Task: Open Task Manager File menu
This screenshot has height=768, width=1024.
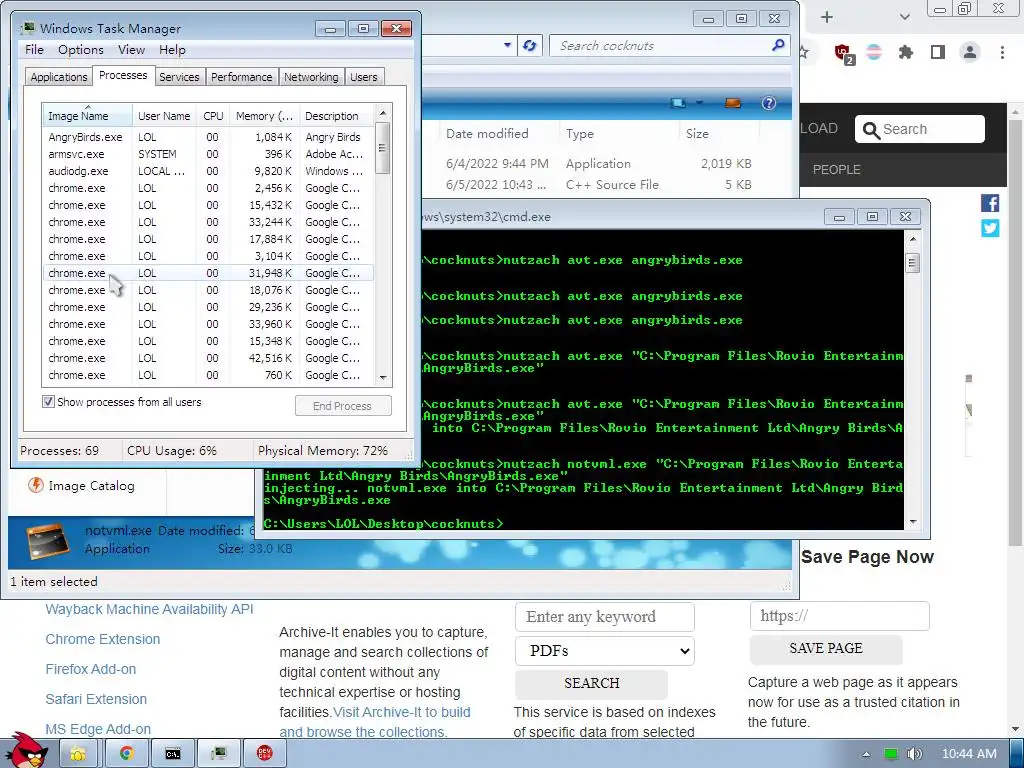Action: [34, 50]
